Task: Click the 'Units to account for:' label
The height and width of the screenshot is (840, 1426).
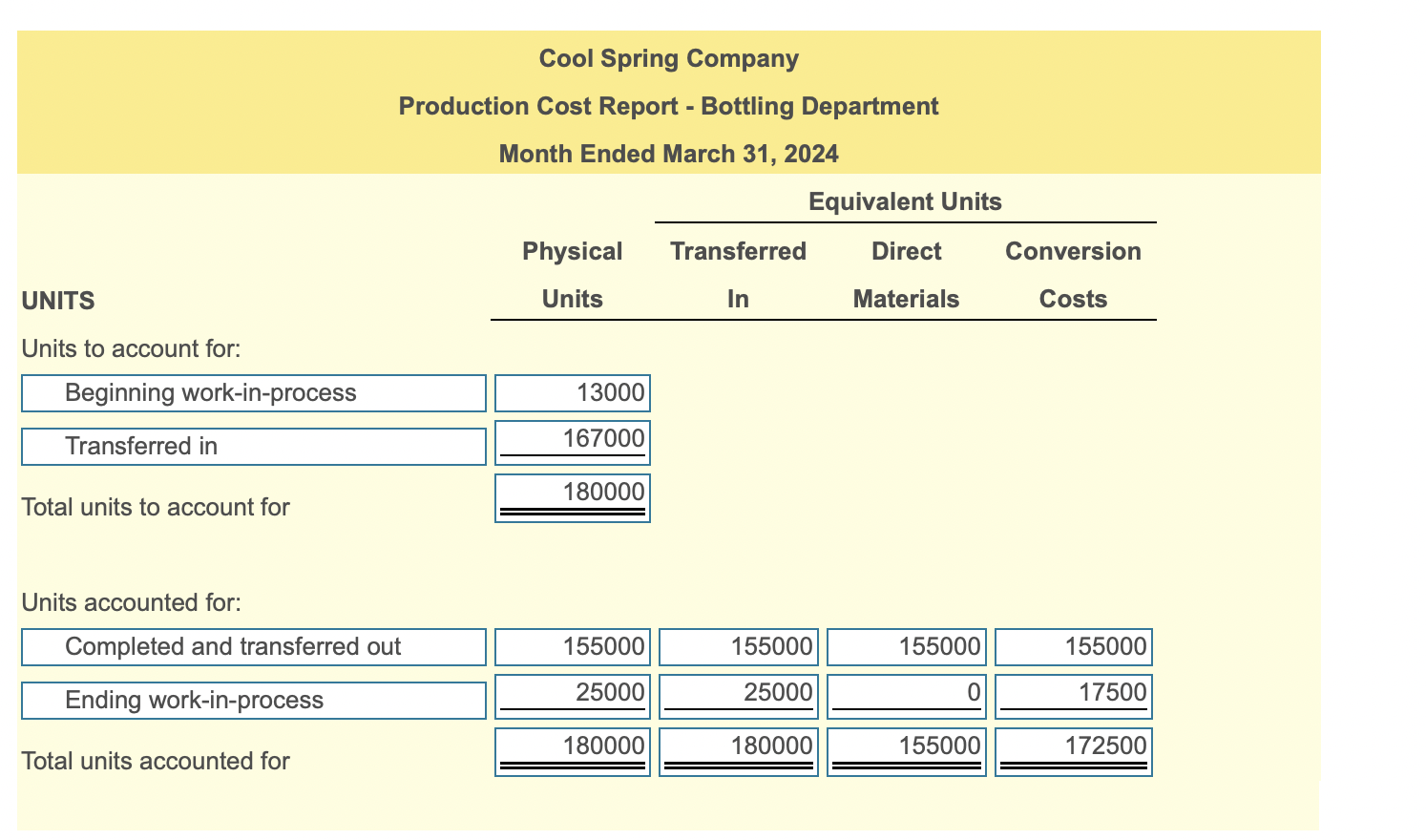Action: [131, 349]
